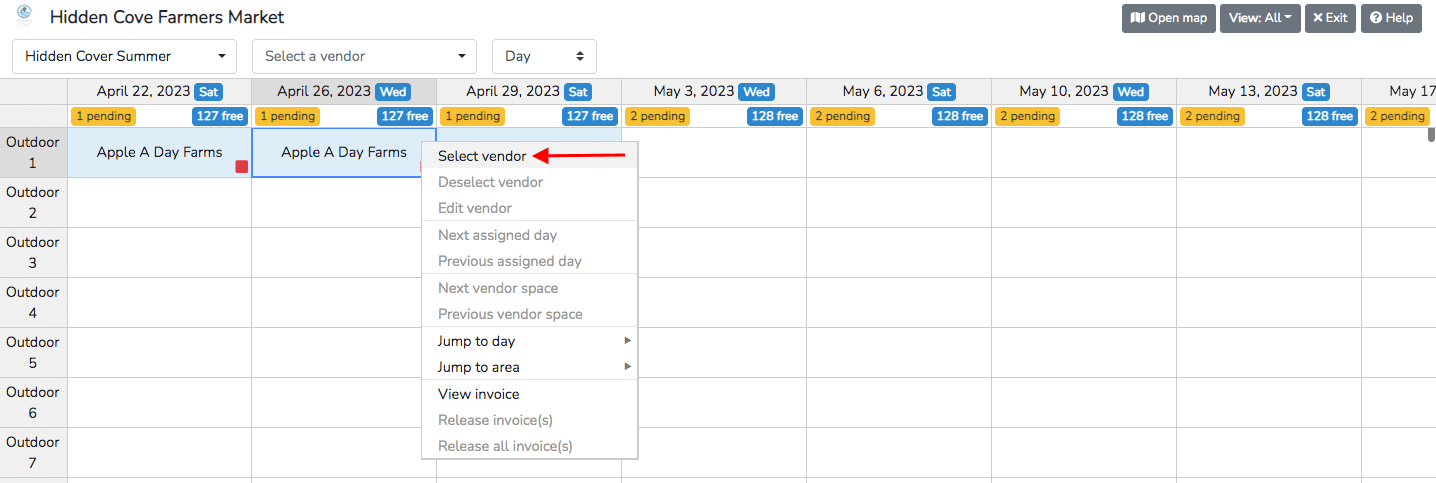
Task: Expand Jump to day submenu
Action: click(x=529, y=341)
